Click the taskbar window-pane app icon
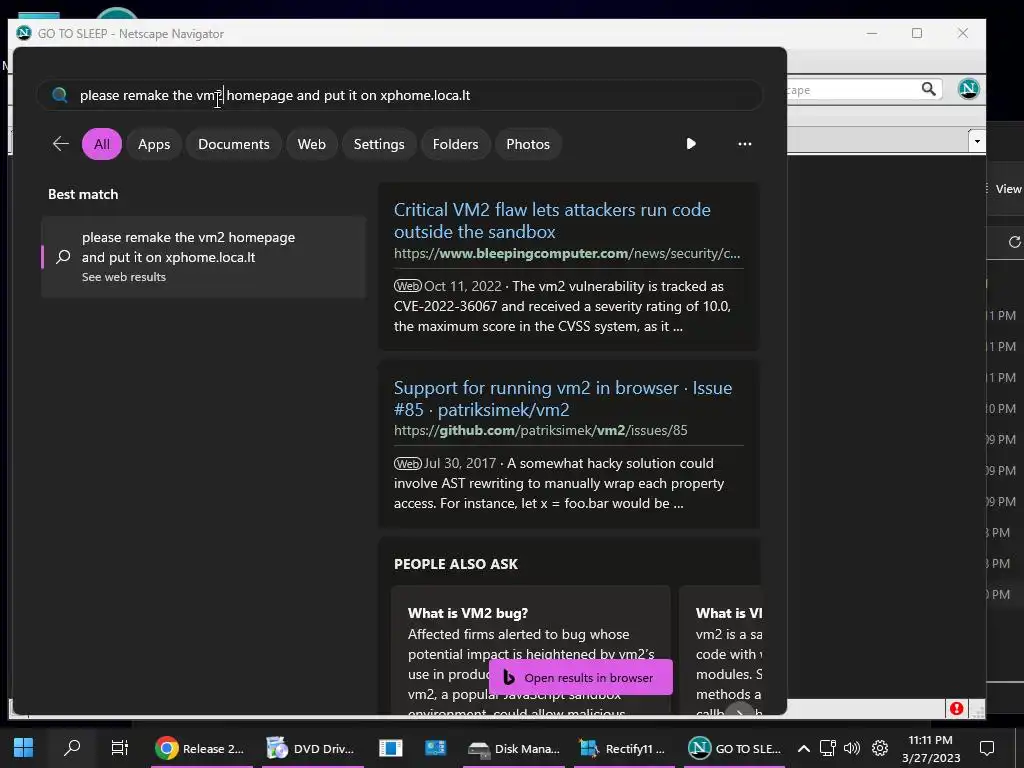 coord(391,748)
